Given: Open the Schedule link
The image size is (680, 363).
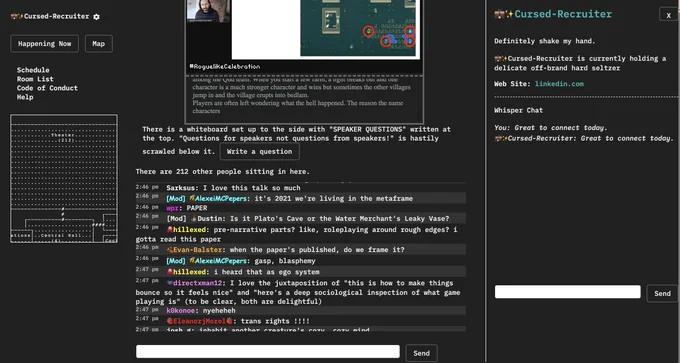Looking at the screenshot, I should (x=33, y=70).
